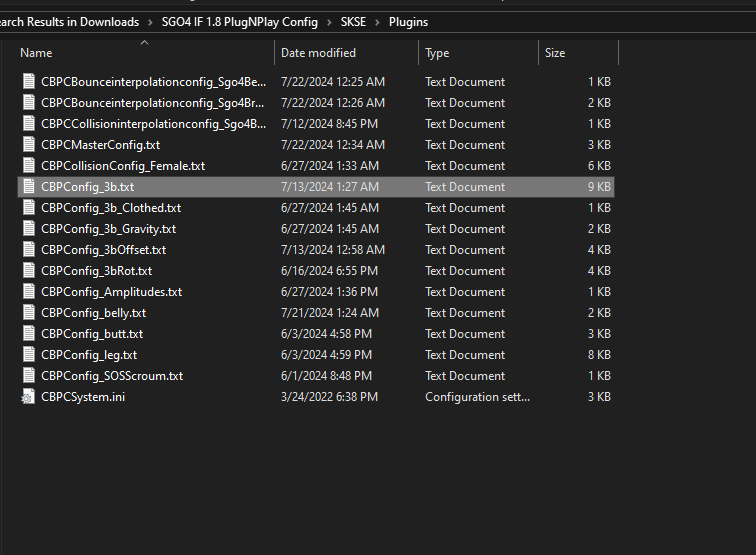The width and height of the screenshot is (756, 555).
Task: Click the CBPConfig_SOSScroum.txt file icon
Action: [x=29, y=376]
